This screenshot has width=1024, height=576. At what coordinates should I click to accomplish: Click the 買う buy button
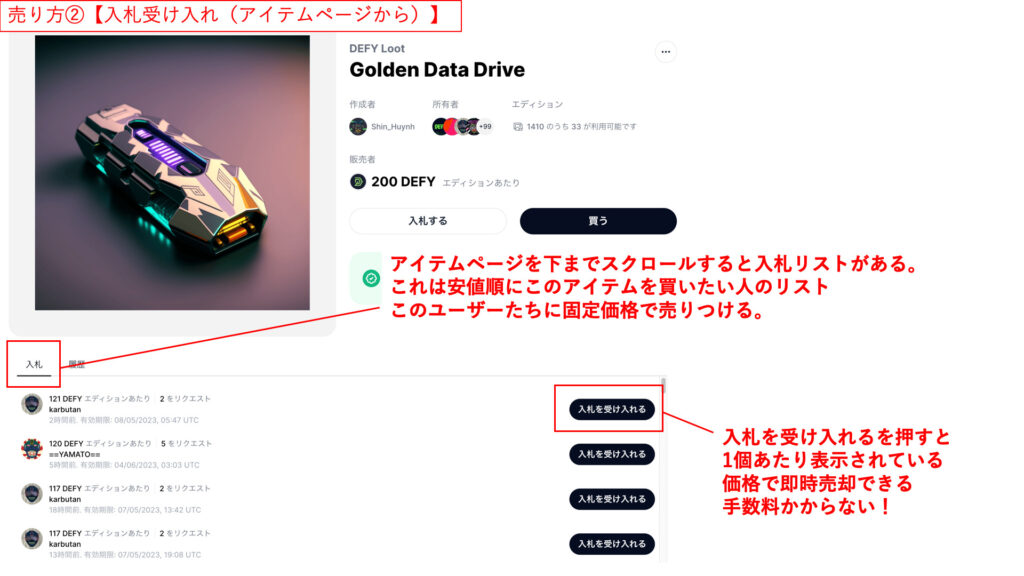[x=598, y=221]
